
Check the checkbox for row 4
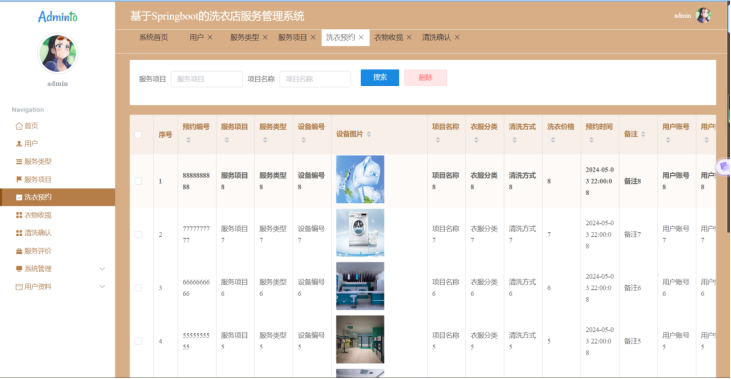pyautogui.click(x=138, y=341)
